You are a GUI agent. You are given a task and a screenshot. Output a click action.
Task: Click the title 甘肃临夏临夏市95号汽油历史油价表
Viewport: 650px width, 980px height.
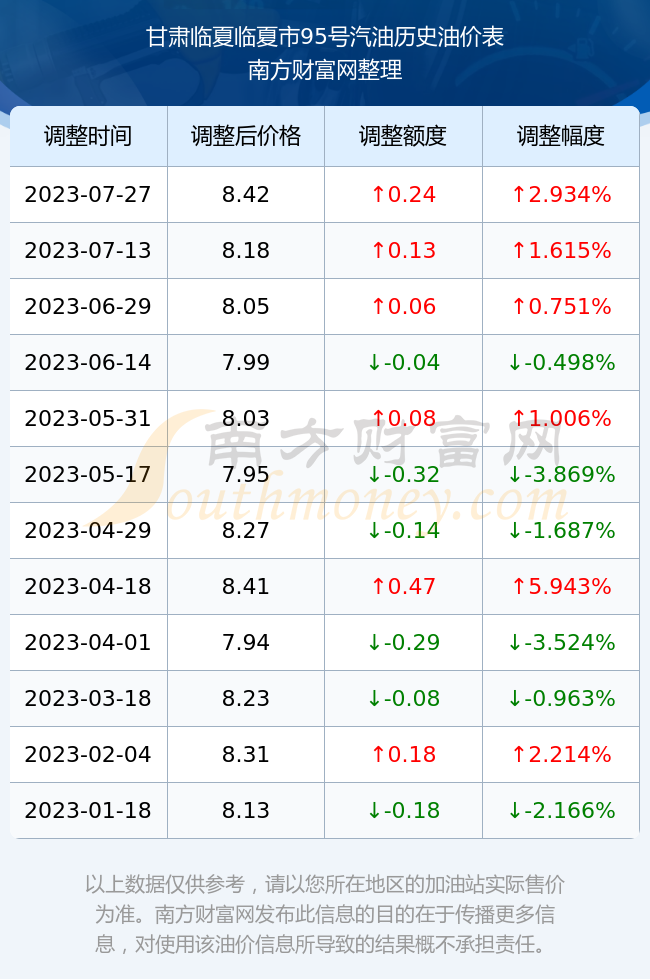325,37
